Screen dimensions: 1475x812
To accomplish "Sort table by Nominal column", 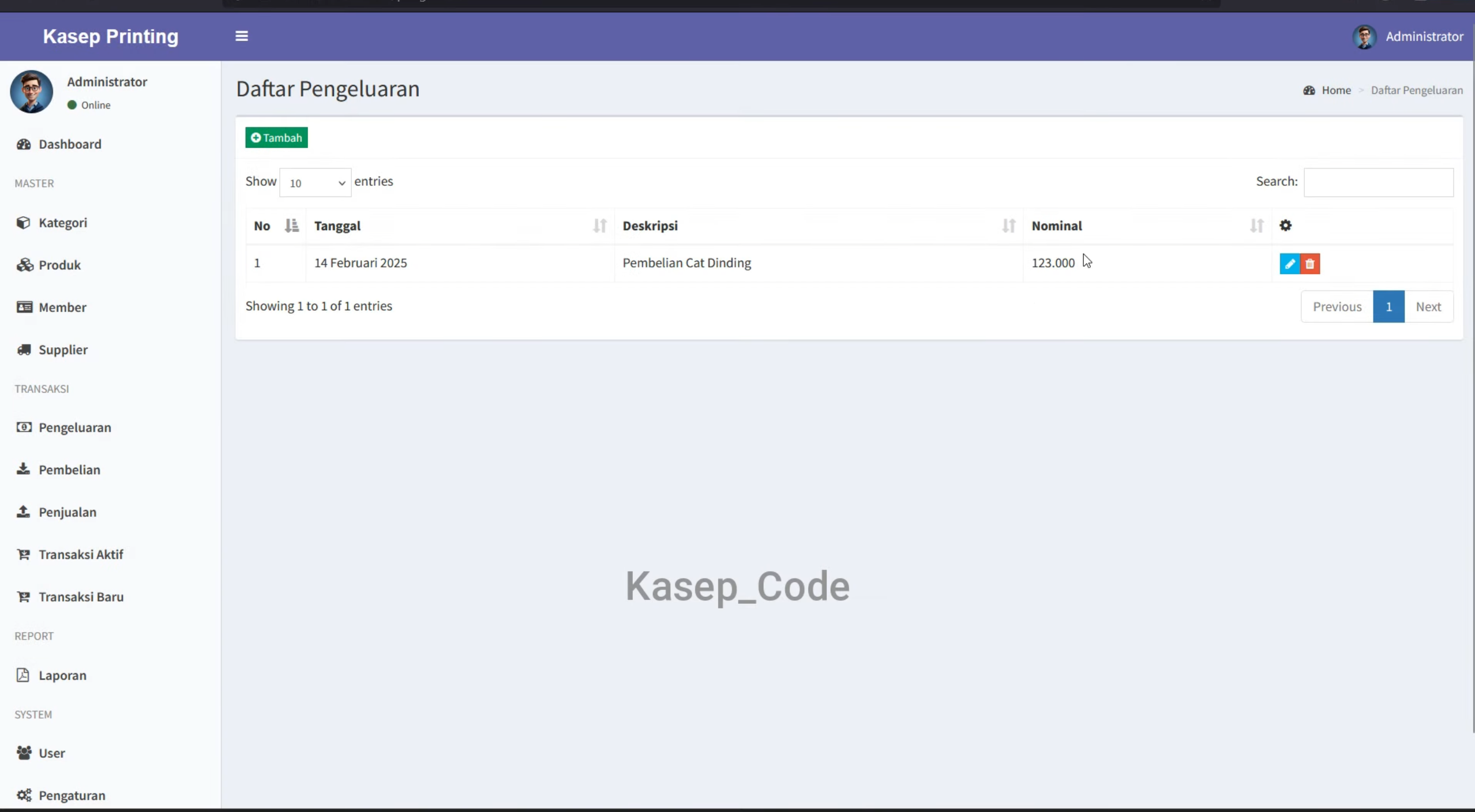I will [x=1147, y=225].
